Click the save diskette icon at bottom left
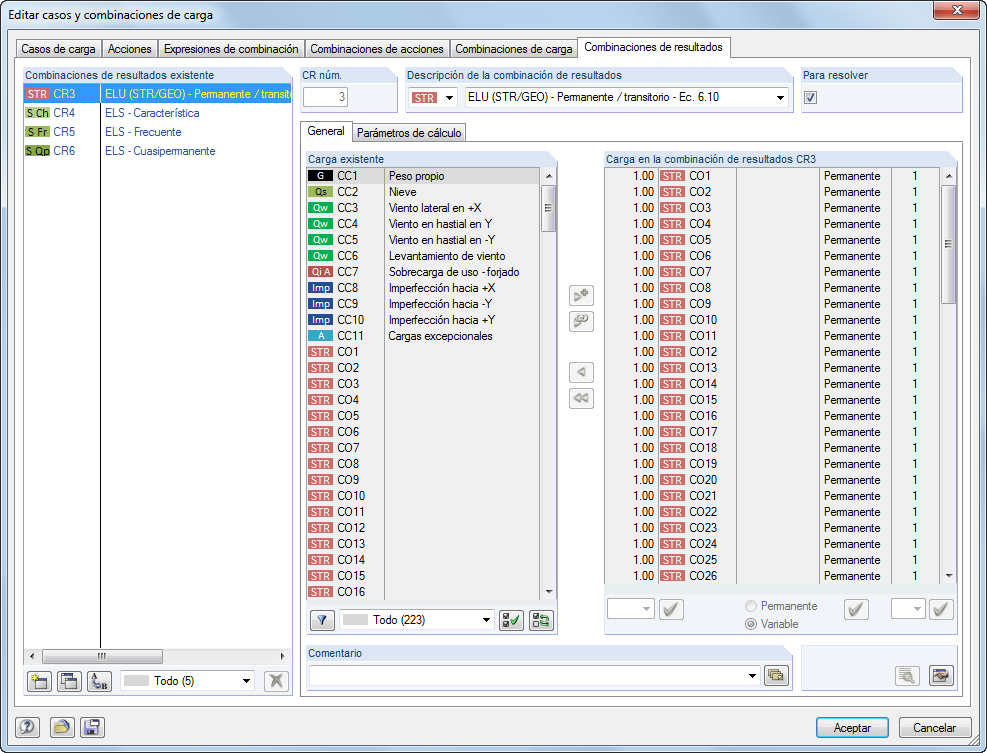 92,727
